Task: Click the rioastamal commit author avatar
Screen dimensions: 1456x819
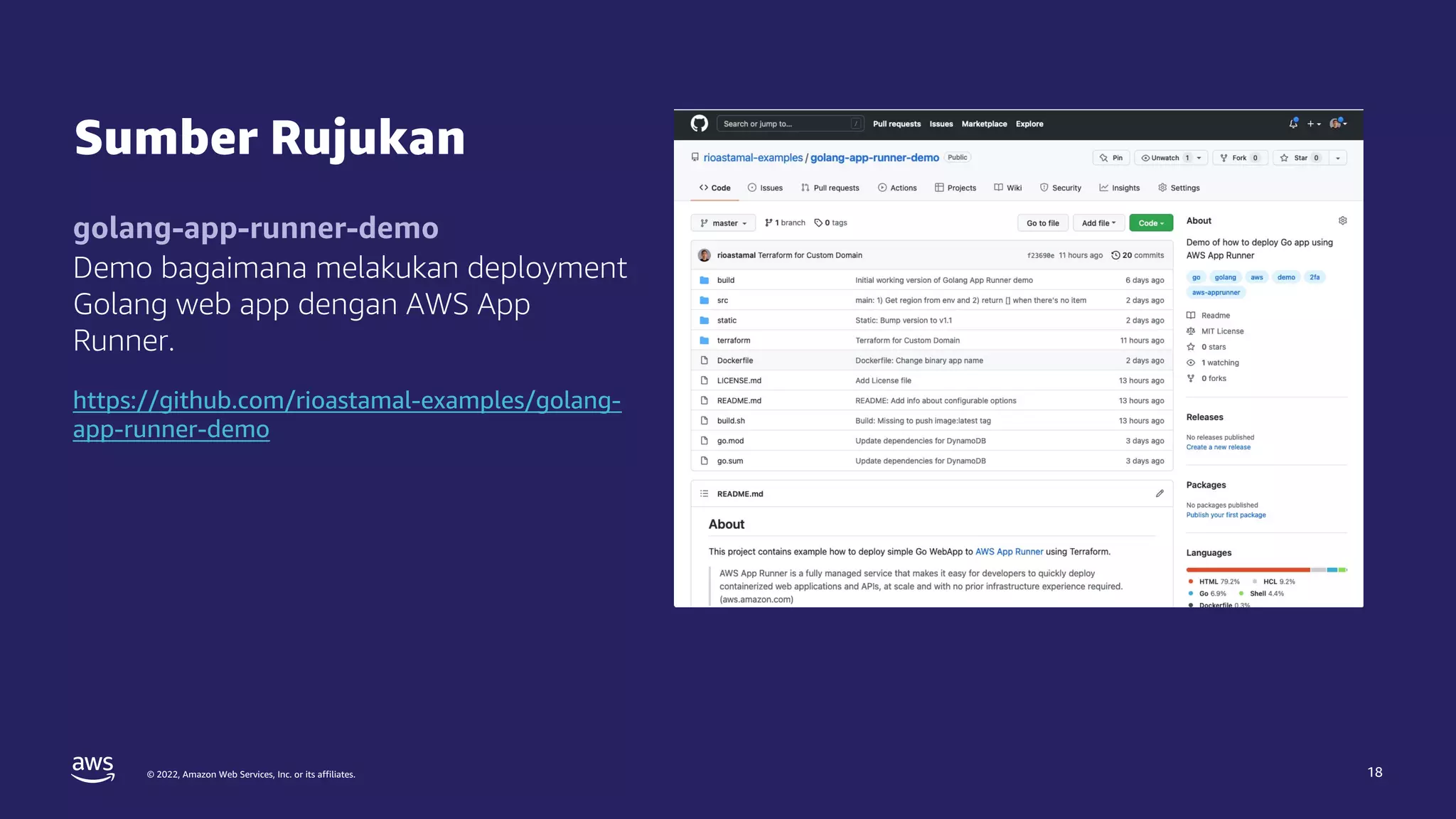Action: click(x=705, y=255)
